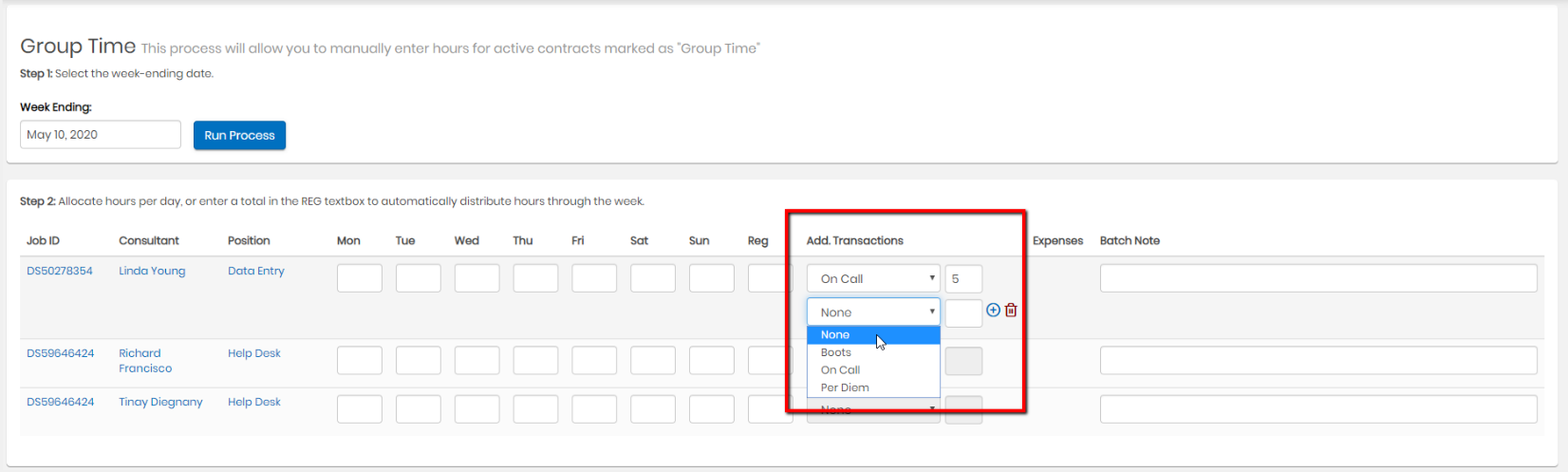Click Linda Young's Batch Note field
Screen dimensions: 1568x472
click(x=1318, y=278)
